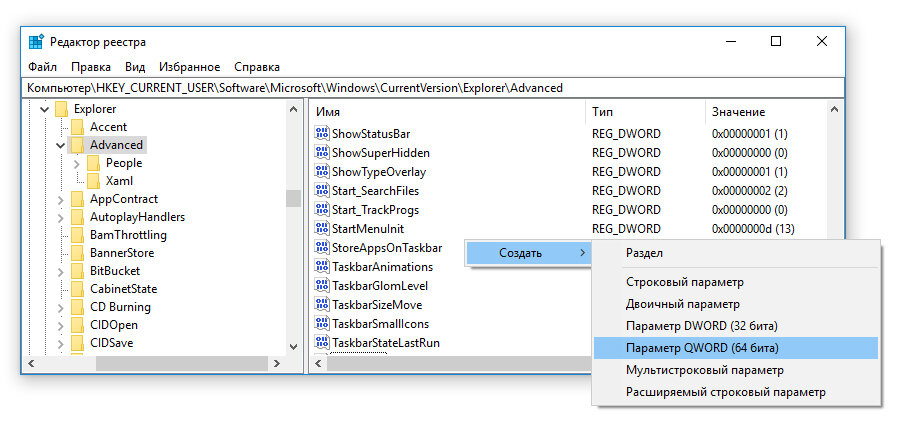This screenshot has height=436, width=906.
Task: Click the Registry Editor app icon in title bar
Action: 36,42
